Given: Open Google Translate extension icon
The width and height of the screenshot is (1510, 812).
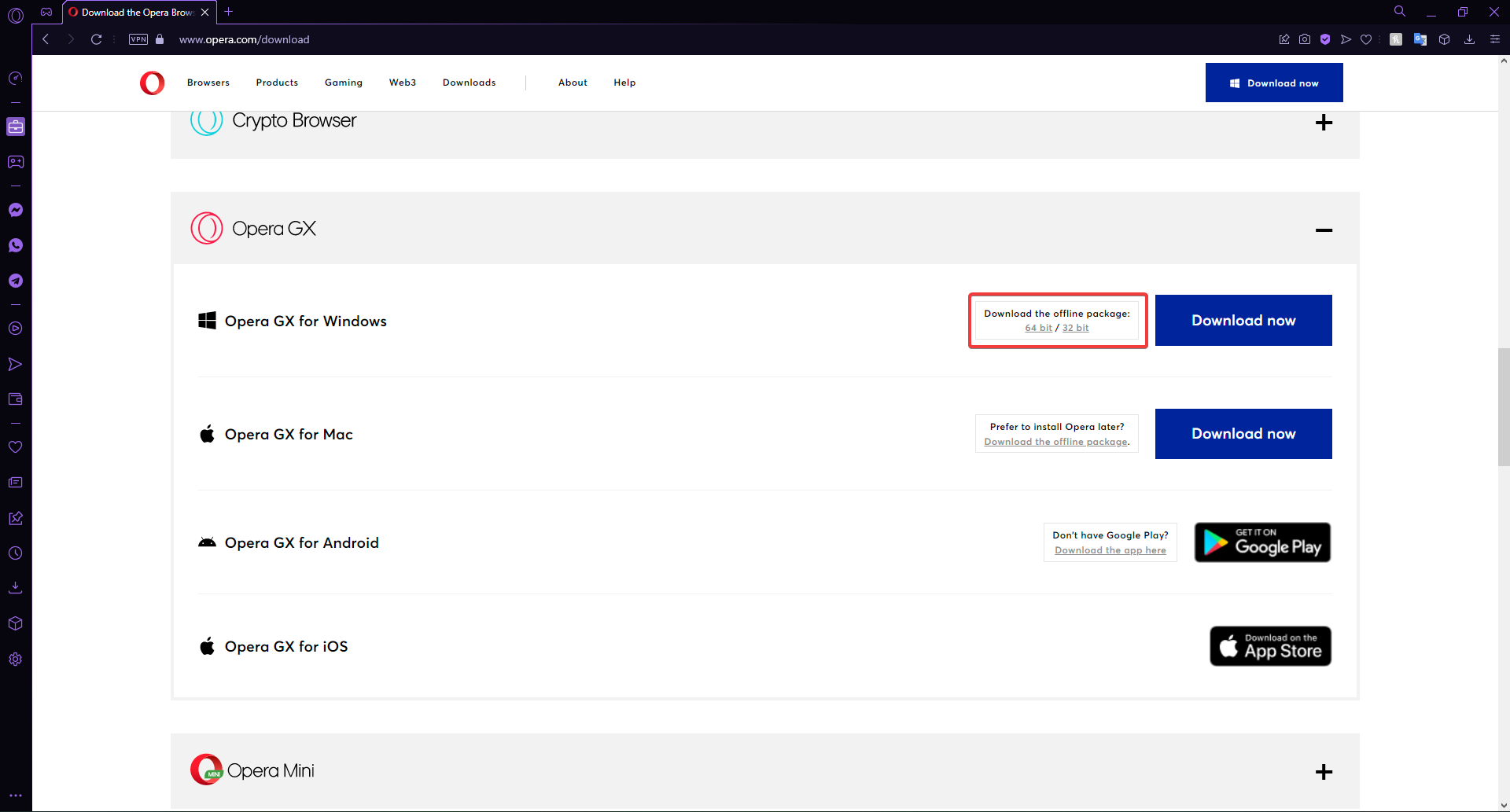Looking at the screenshot, I should point(1420,39).
